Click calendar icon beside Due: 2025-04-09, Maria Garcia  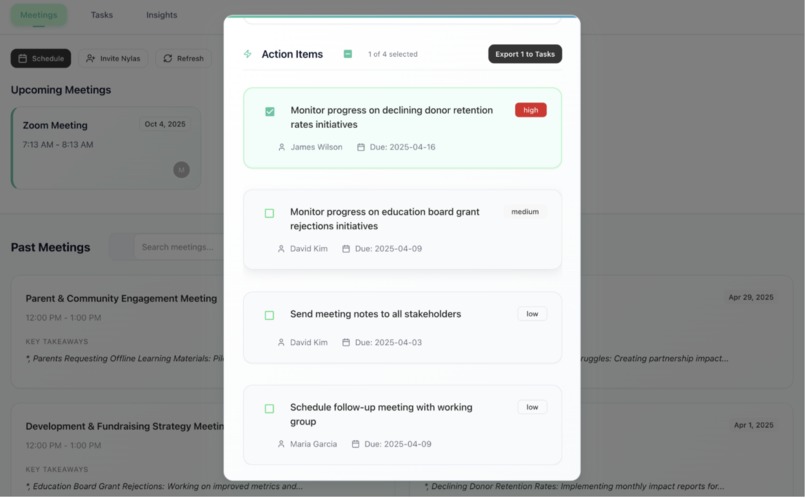tap(355, 444)
